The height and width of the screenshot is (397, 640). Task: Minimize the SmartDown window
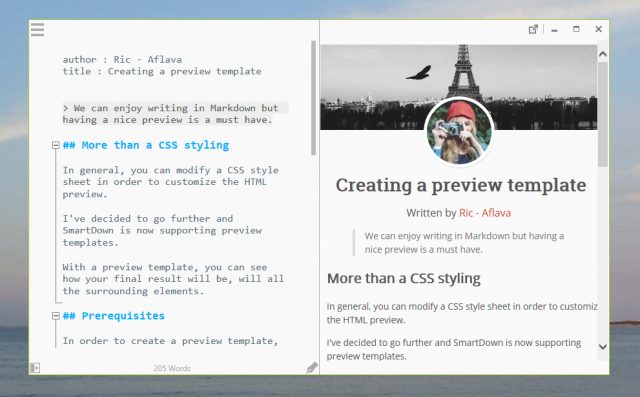pyautogui.click(x=554, y=30)
